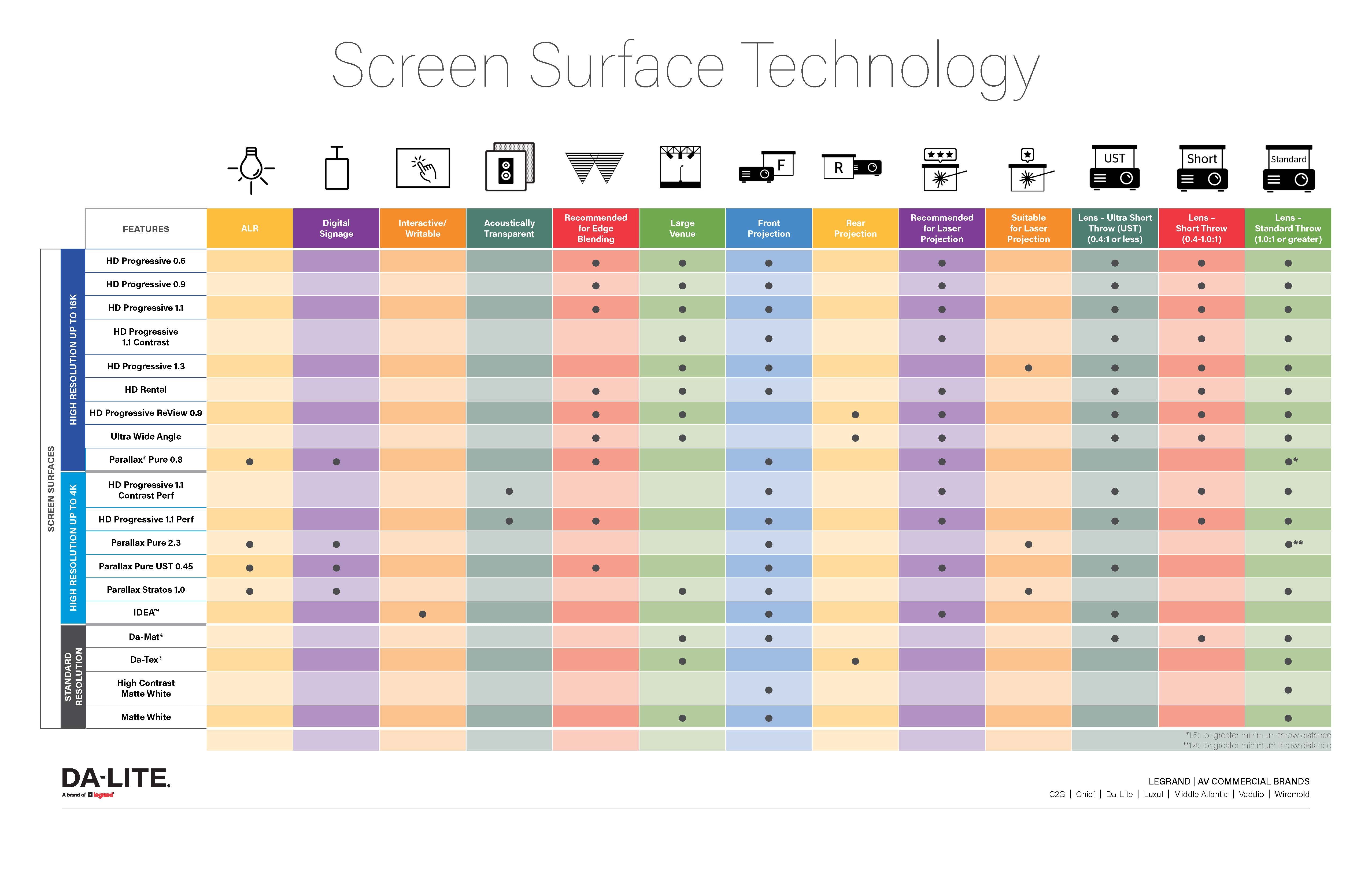Select the Digital Signage feature icon
The image size is (1372, 888).
(336, 175)
